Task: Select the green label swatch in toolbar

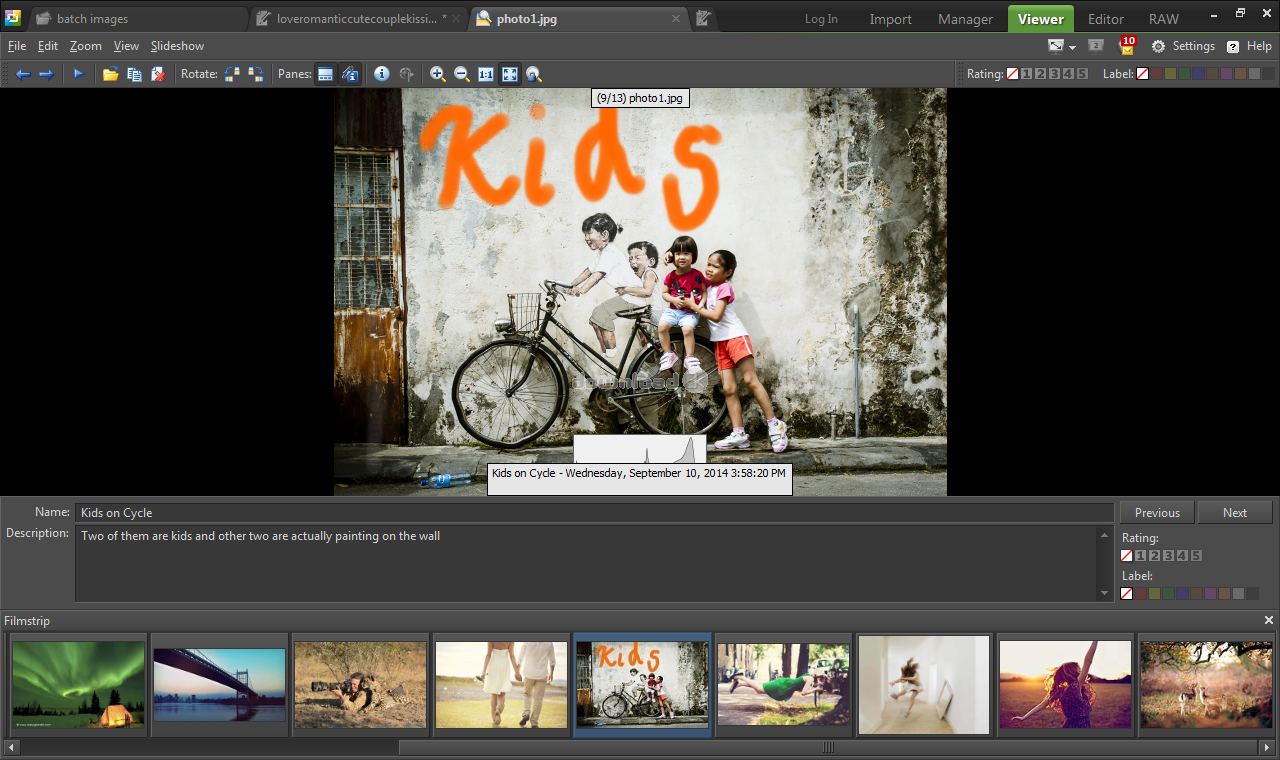Action: [1184, 74]
